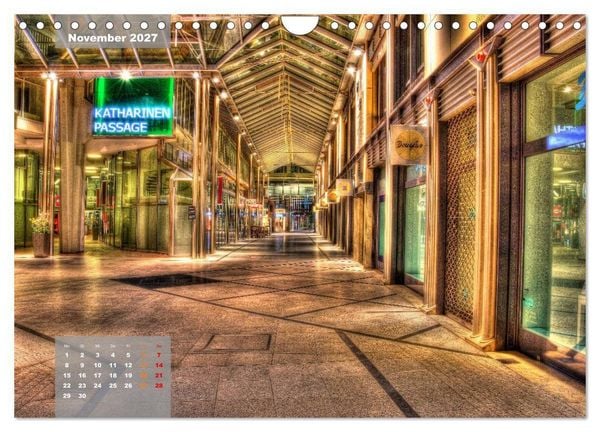Image resolution: width=600 pixels, height=432 pixels.
Task: Select day 19 in the calendar grid
Action: click(x=128, y=376)
